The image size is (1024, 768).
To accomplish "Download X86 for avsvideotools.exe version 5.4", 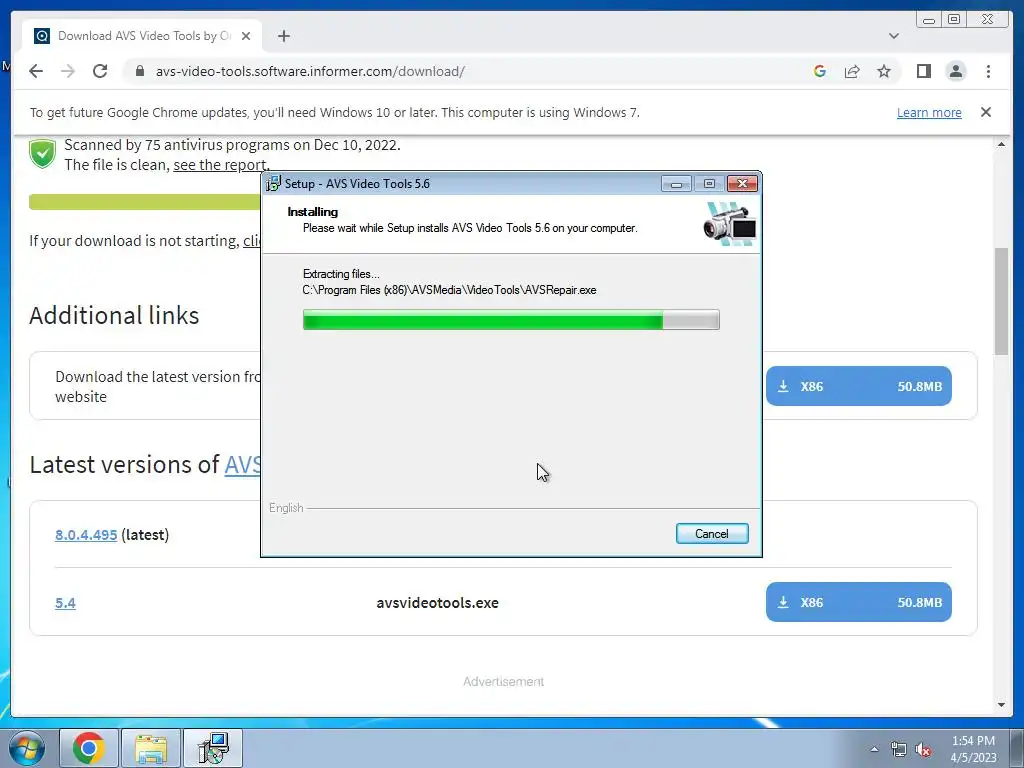I will [x=858, y=602].
